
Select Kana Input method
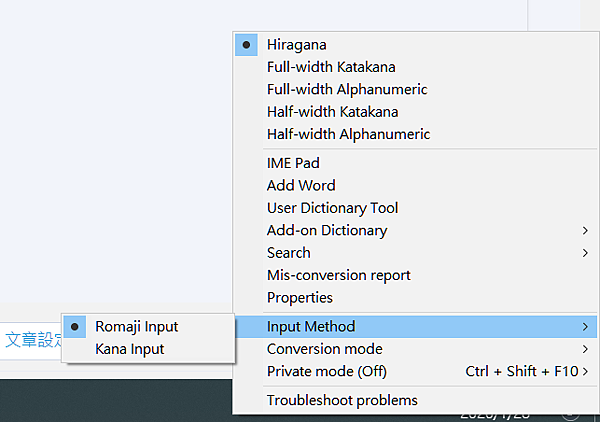130,349
